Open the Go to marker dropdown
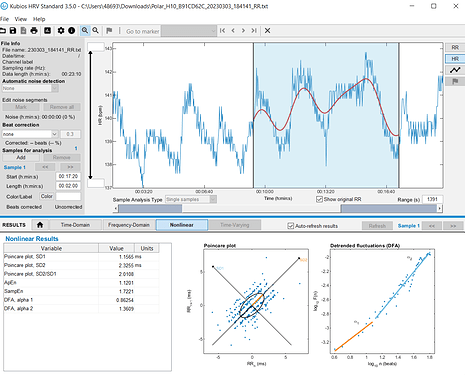Viewport: 465px width, 375px height. tap(189, 31)
